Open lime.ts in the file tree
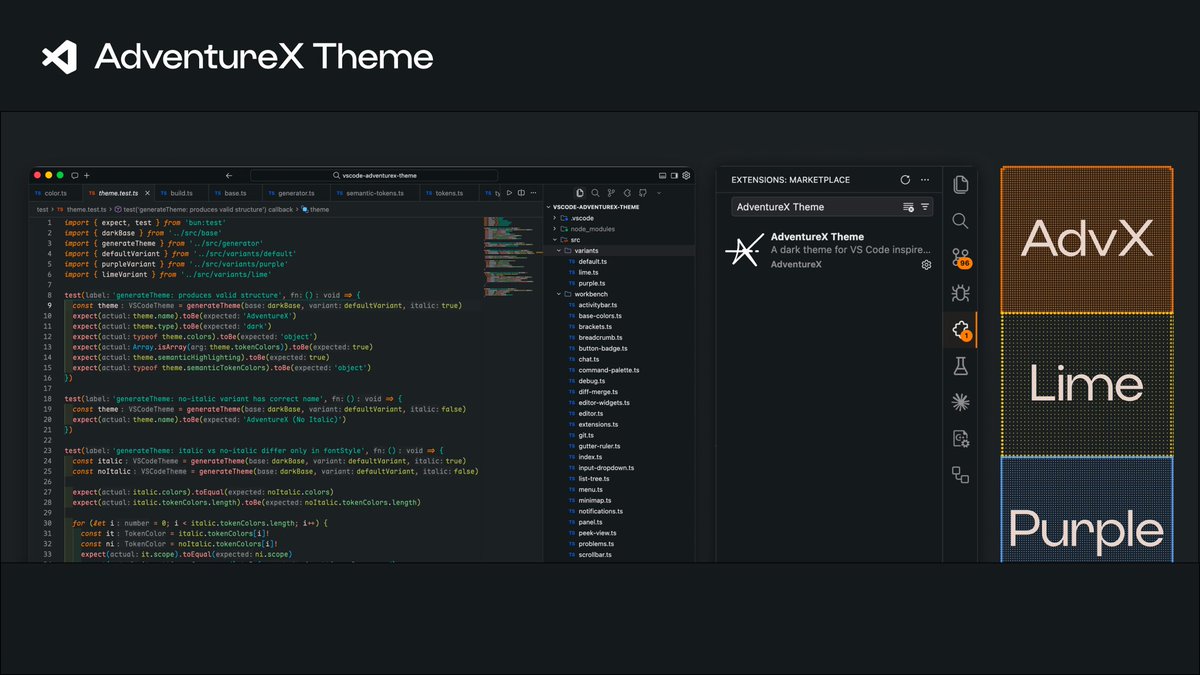Viewport: 1200px width, 675px height. coord(588,272)
